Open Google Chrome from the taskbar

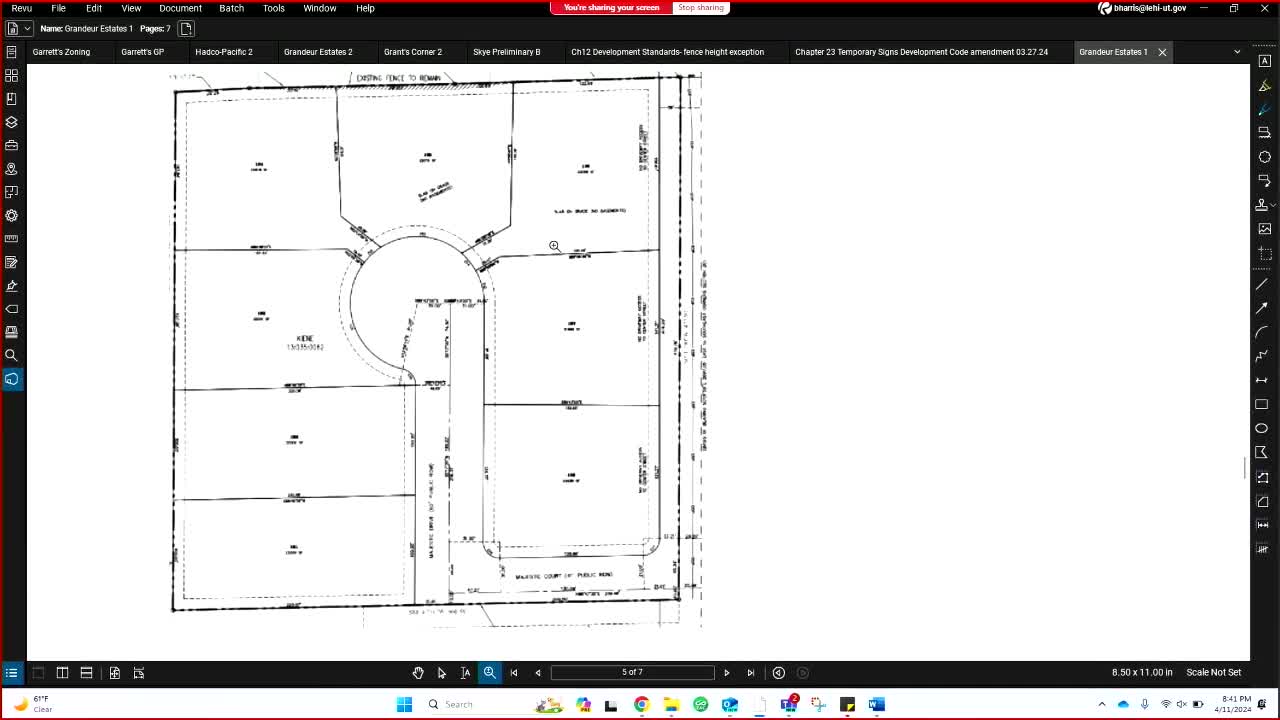click(x=642, y=704)
